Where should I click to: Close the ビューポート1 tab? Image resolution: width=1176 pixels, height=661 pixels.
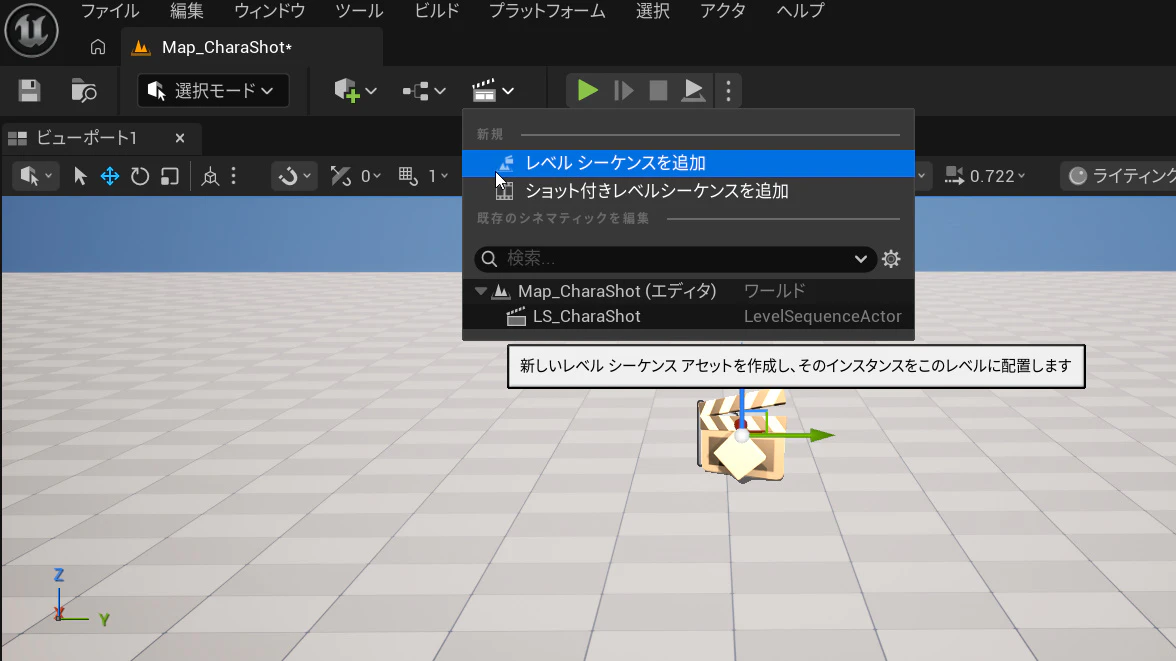(180, 138)
